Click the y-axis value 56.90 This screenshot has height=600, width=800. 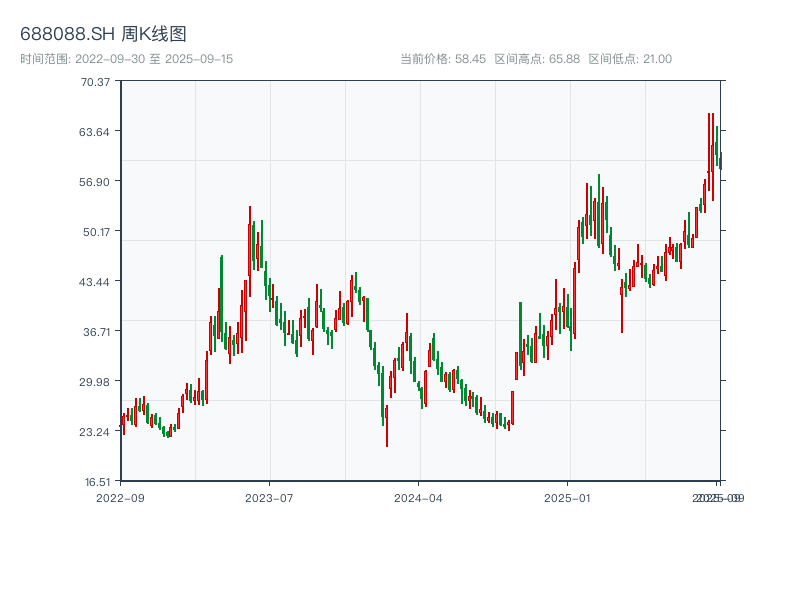tap(94, 182)
